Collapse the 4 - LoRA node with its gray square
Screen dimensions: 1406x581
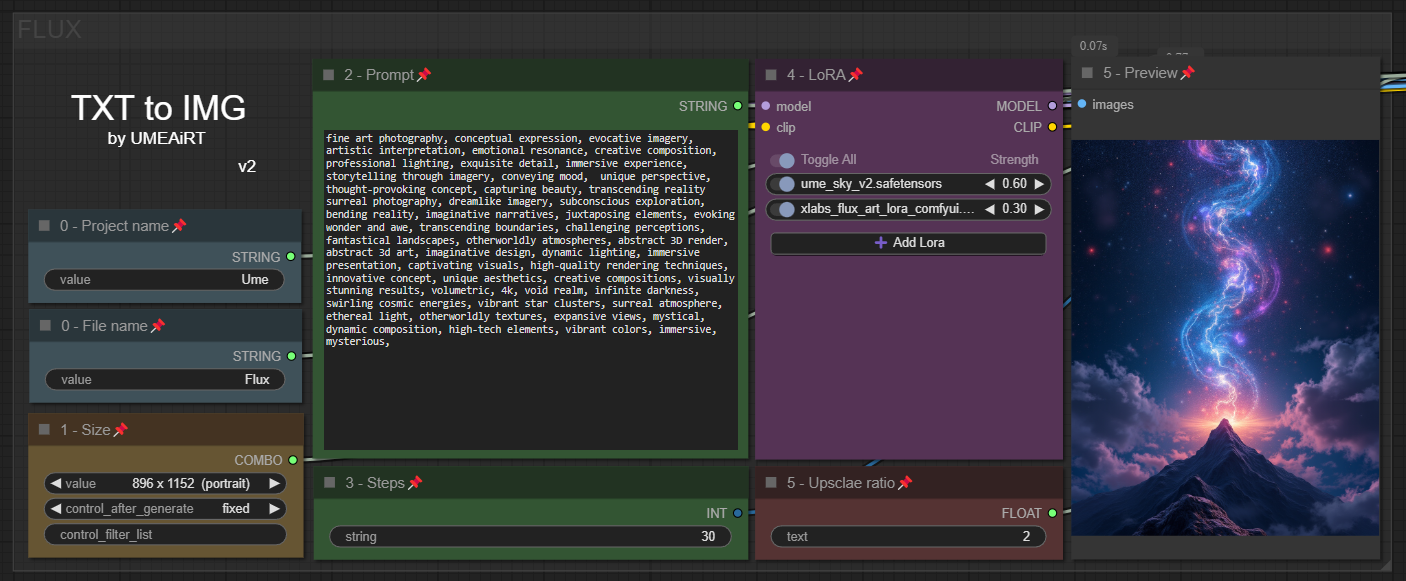click(771, 75)
